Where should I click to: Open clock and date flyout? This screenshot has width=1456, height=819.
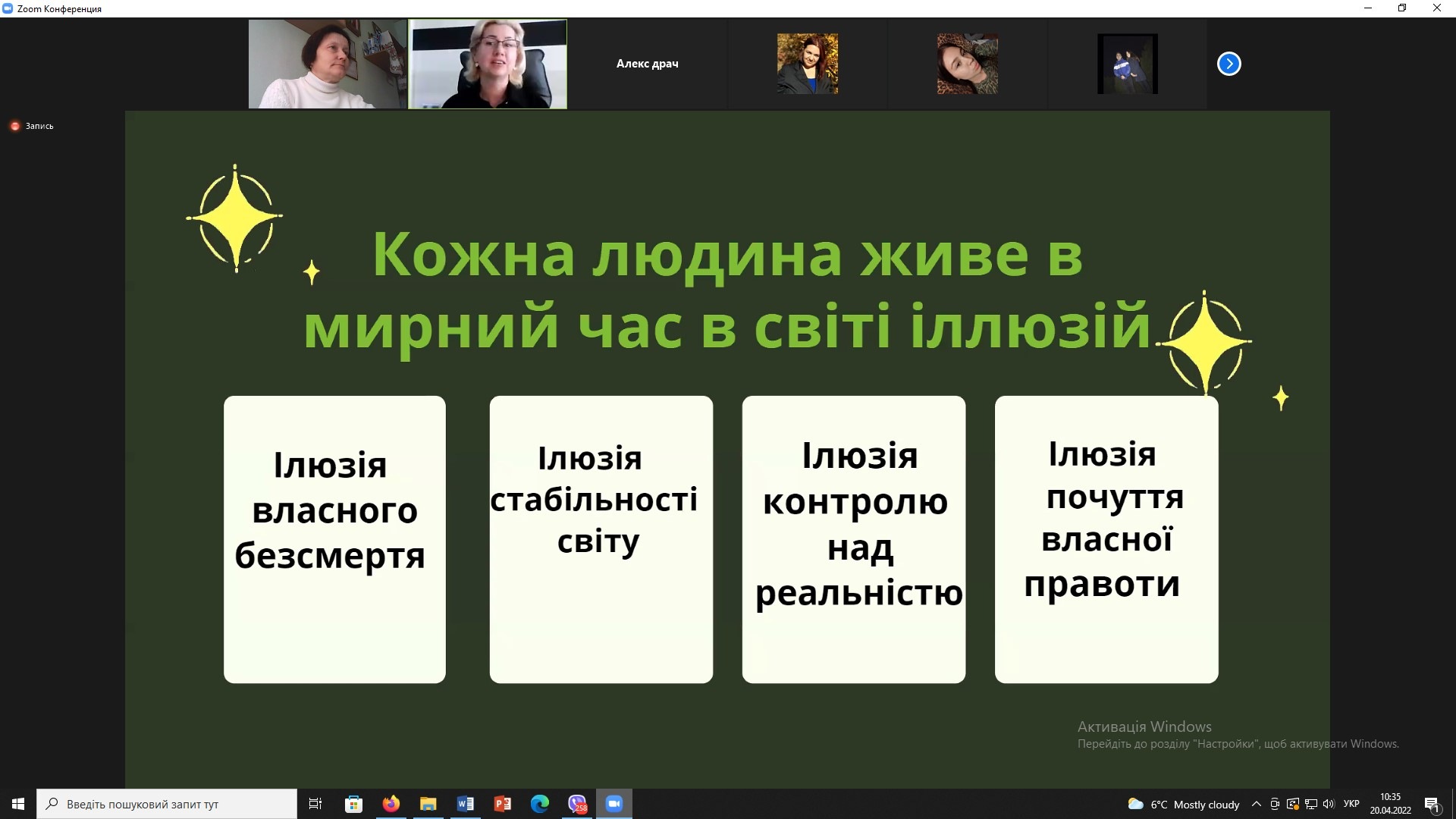[1390, 804]
